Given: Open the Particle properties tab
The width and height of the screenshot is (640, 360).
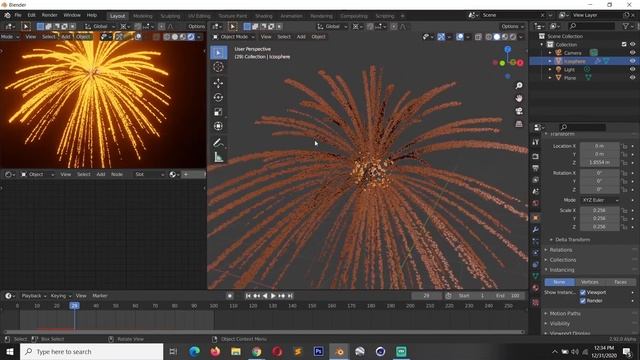Looking at the screenshot, I should coord(536,242).
